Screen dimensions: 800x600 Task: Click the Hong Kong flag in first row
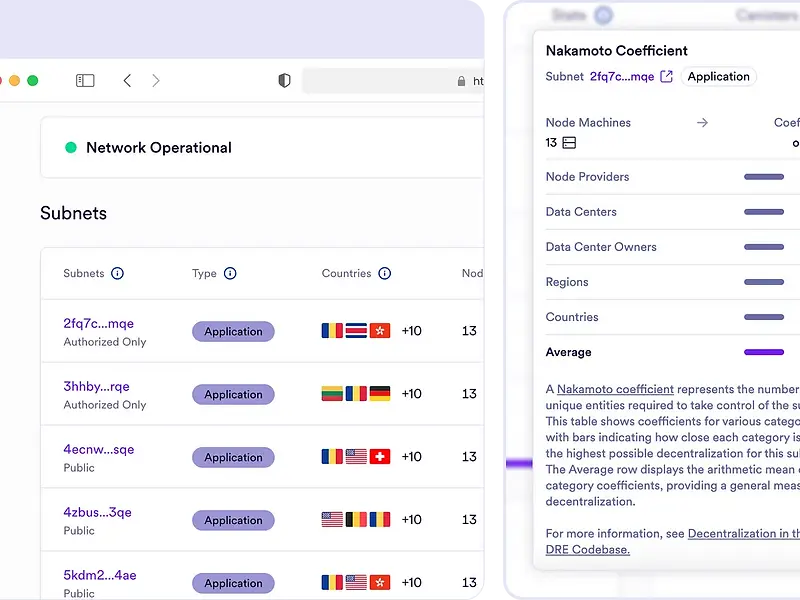[x=380, y=331]
